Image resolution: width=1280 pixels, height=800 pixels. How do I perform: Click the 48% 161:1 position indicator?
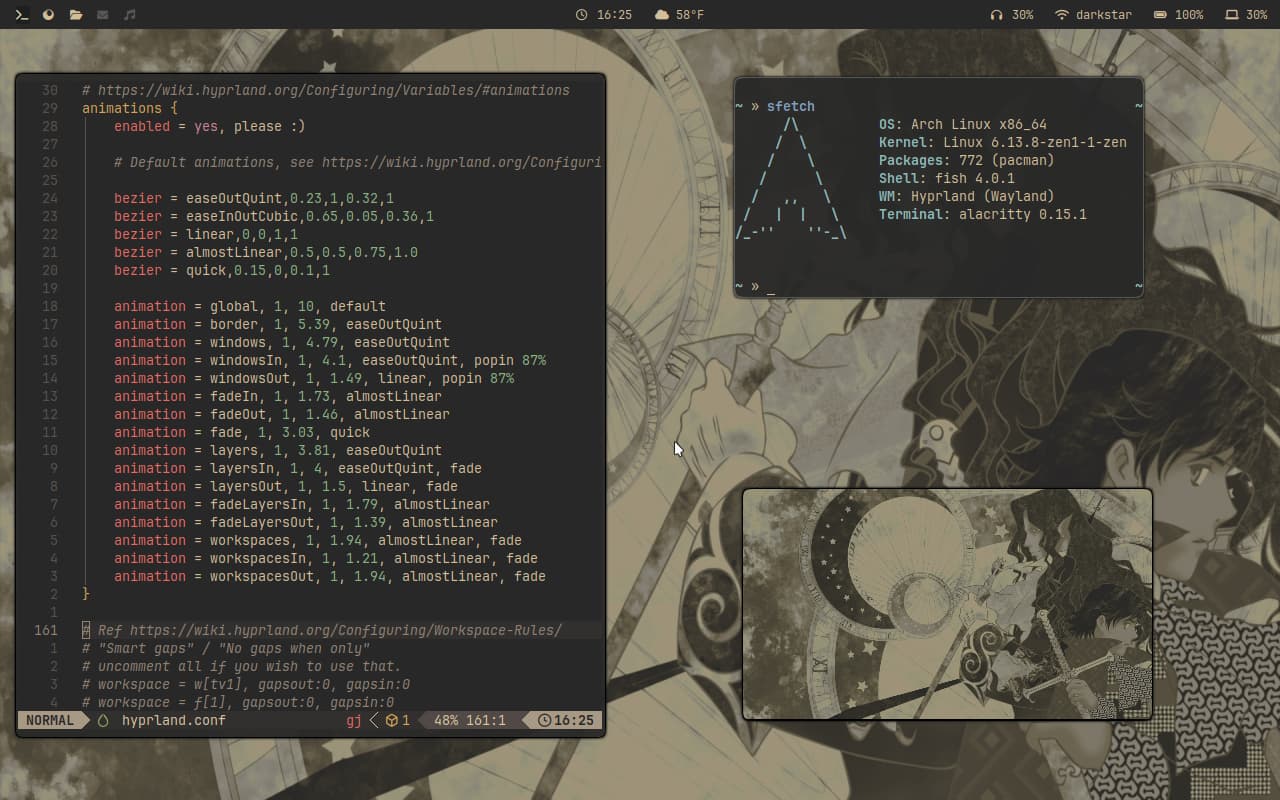(x=470, y=720)
